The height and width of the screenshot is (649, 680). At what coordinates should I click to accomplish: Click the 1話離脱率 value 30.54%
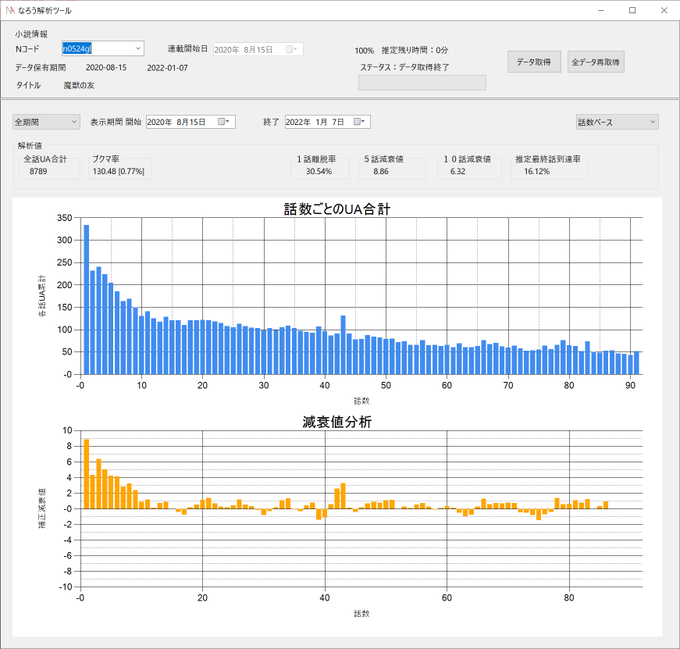318,171
